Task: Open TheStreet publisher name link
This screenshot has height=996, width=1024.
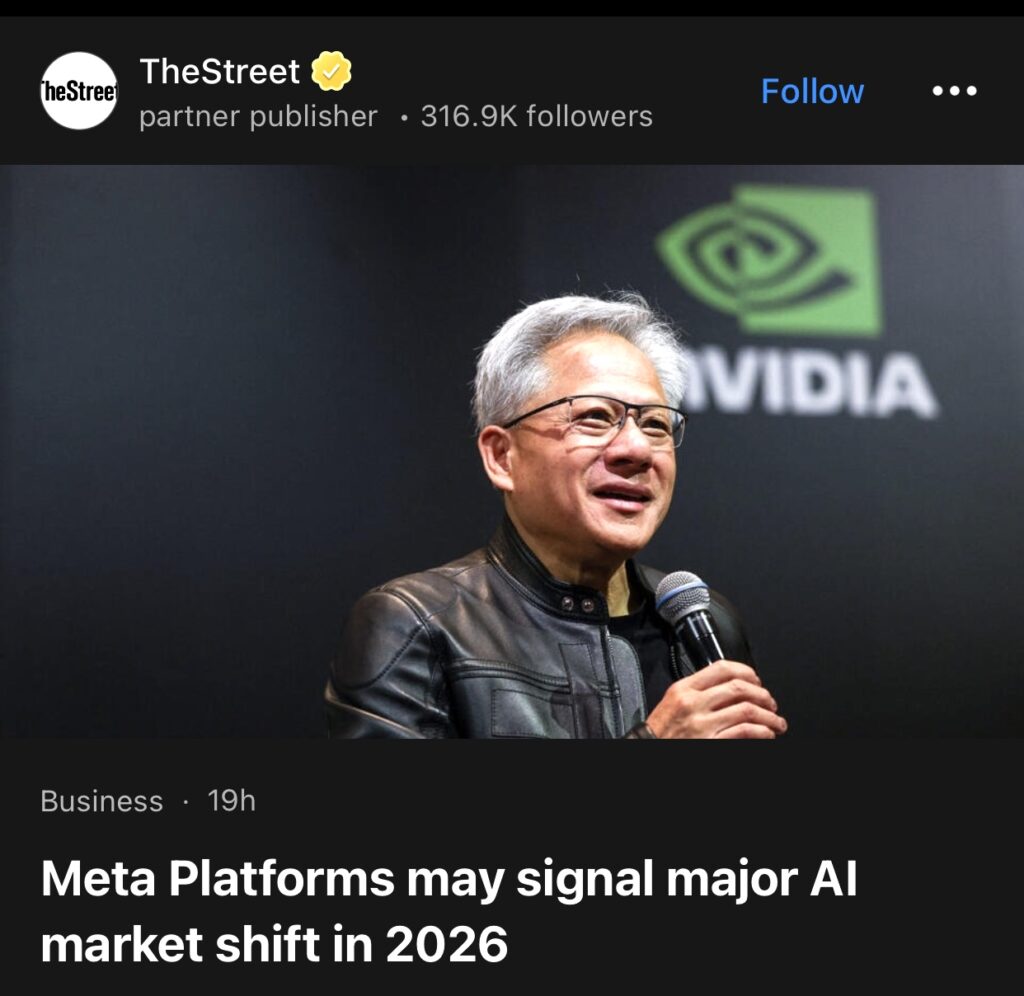Action: tap(219, 71)
